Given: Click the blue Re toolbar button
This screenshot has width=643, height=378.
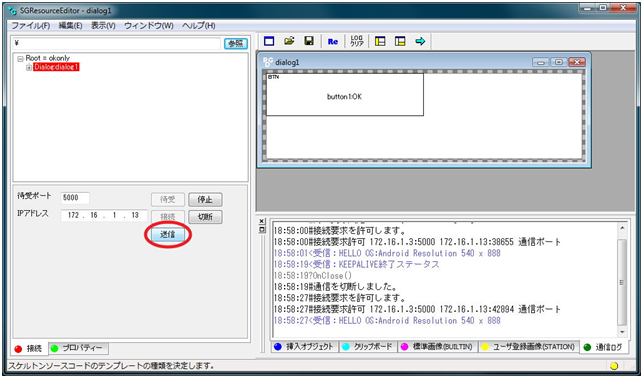Looking at the screenshot, I should pos(333,41).
